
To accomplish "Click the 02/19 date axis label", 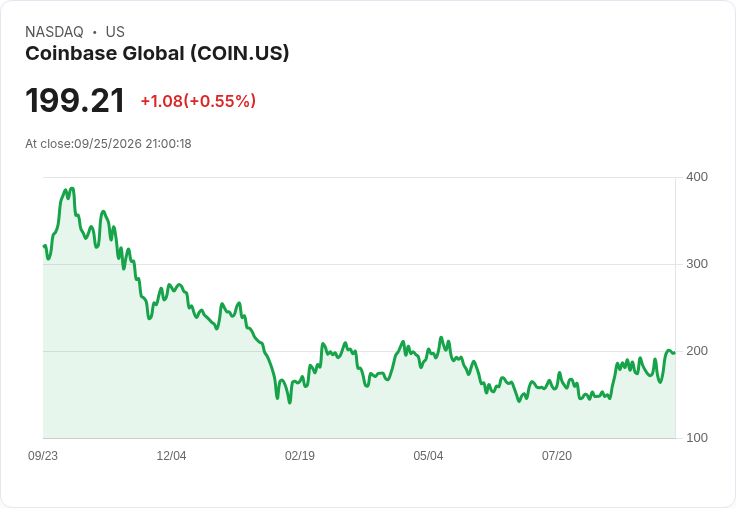I will tap(300, 456).
